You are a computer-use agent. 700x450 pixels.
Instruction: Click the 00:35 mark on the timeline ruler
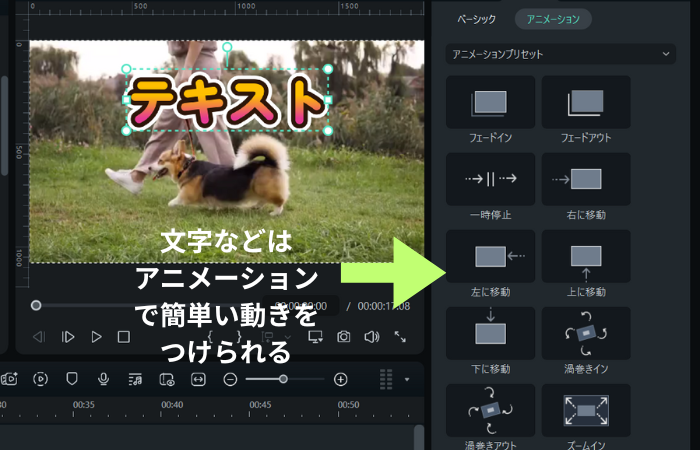pos(83,405)
